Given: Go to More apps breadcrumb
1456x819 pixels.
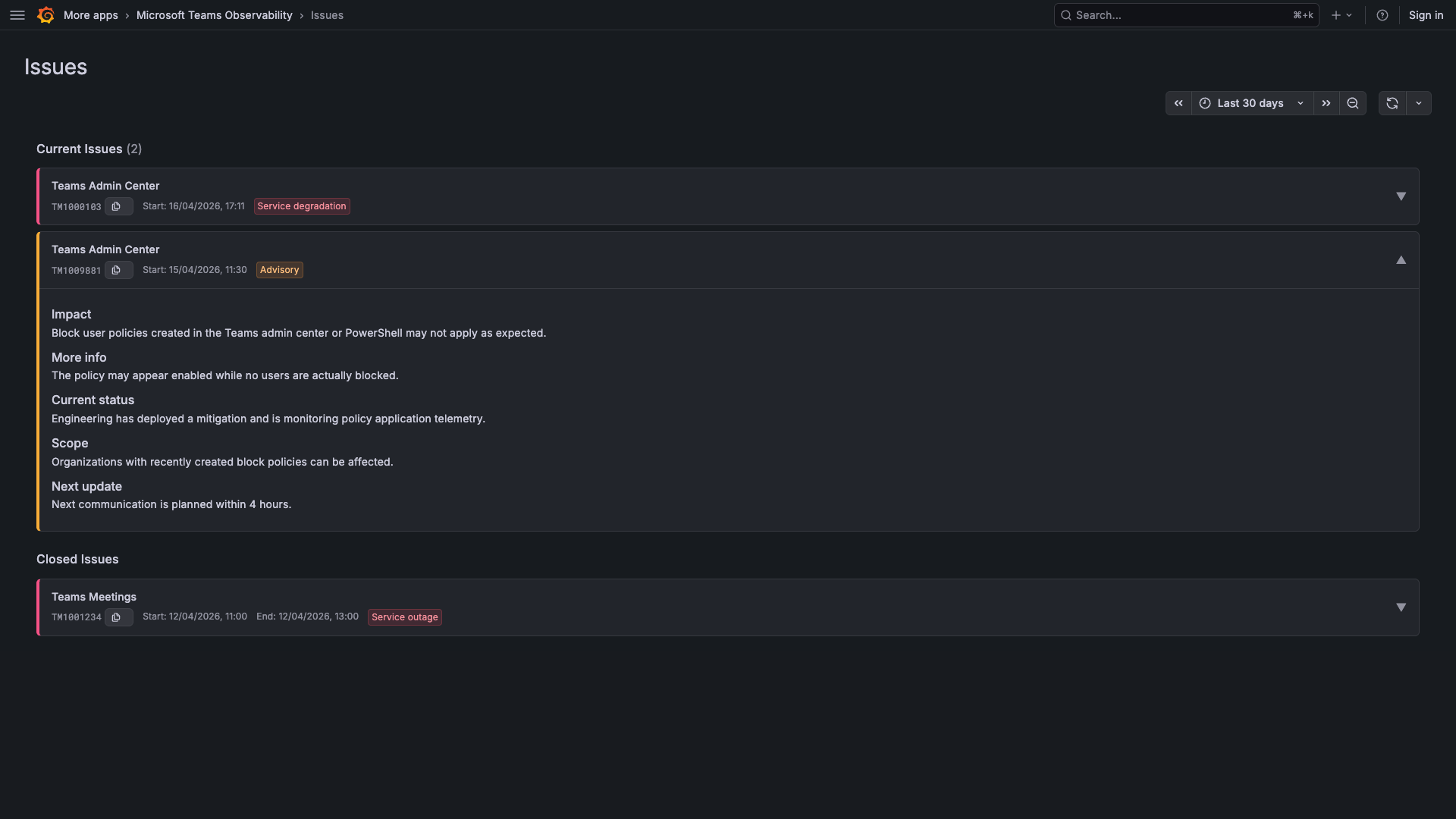Looking at the screenshot, I should click(91, 15).
